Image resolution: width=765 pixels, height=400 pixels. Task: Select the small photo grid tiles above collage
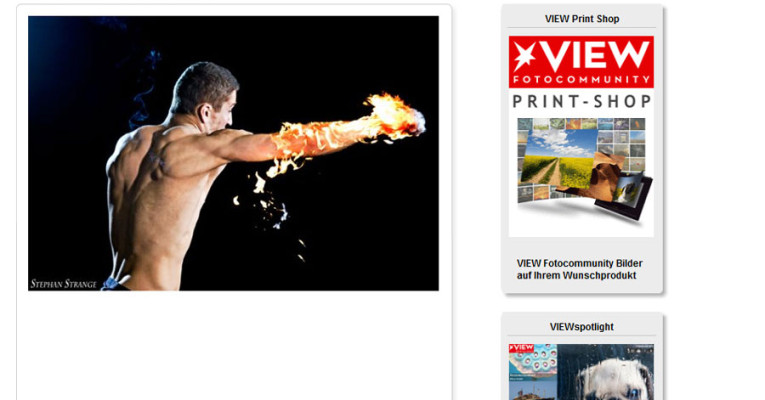(581, 124)
